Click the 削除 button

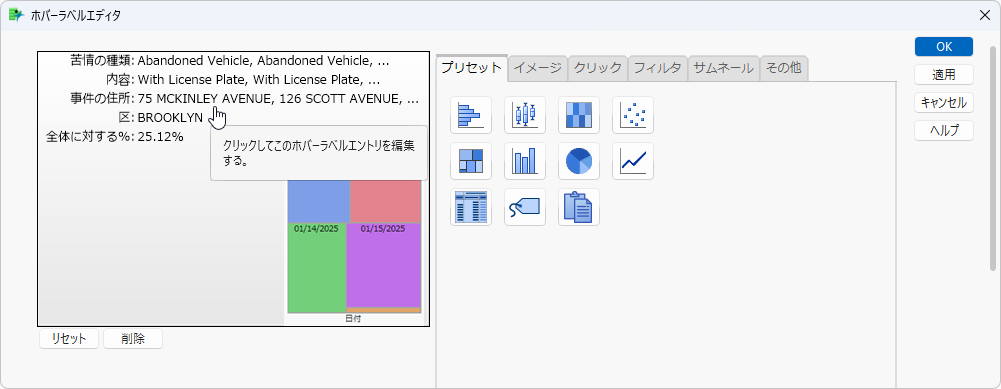click(133, 339)
